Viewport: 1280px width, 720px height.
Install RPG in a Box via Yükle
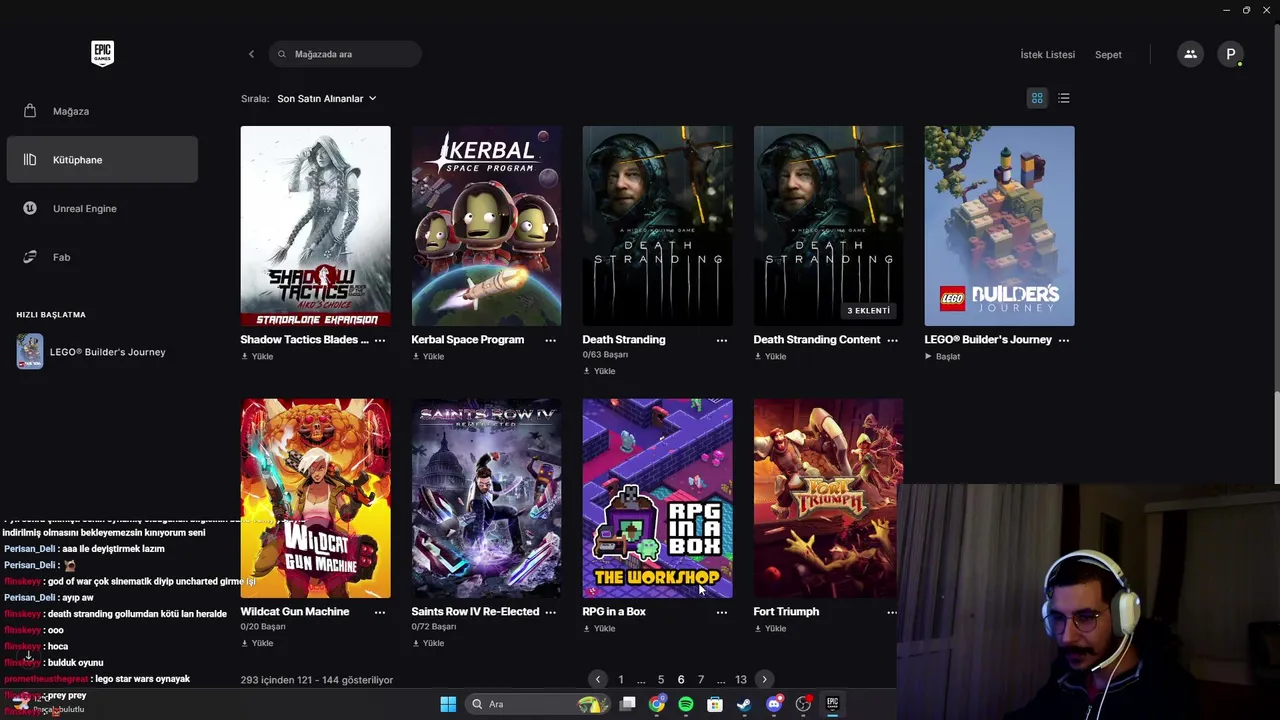tap(599, 629)
